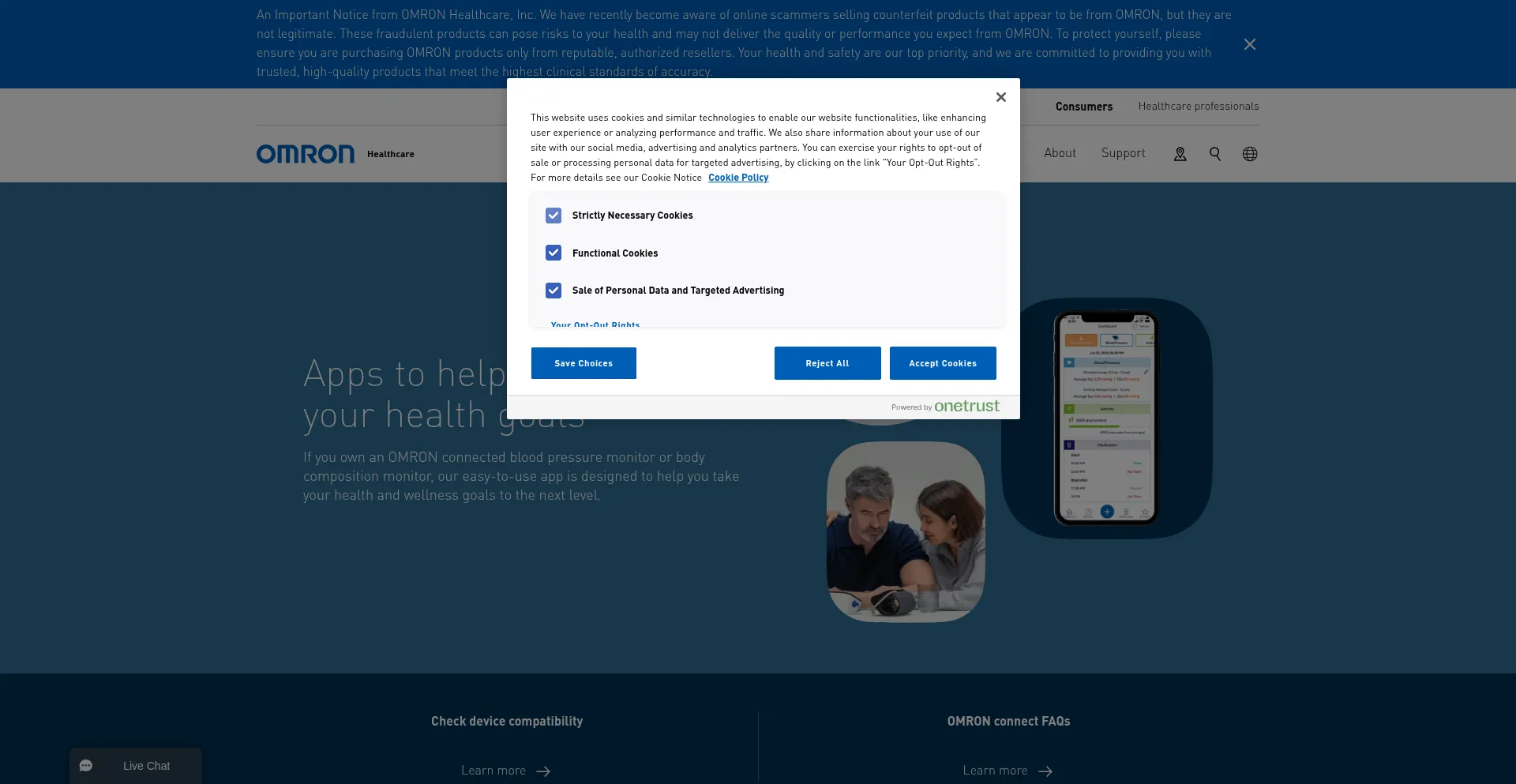The width and height of the screenshot is (1516, 784).
Task: Toggle Strictly Necessary Cookies checkbox
Action: point(553,216)
